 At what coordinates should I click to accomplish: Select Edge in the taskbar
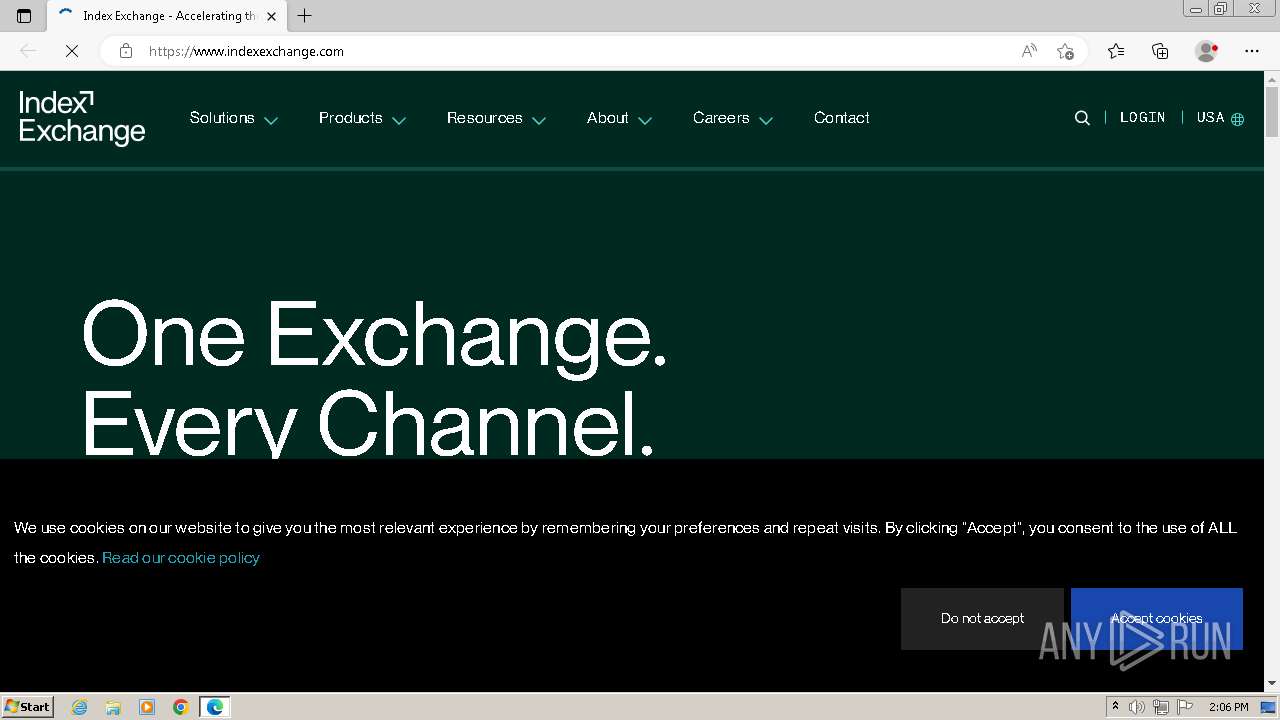click(x=215, y=707)
